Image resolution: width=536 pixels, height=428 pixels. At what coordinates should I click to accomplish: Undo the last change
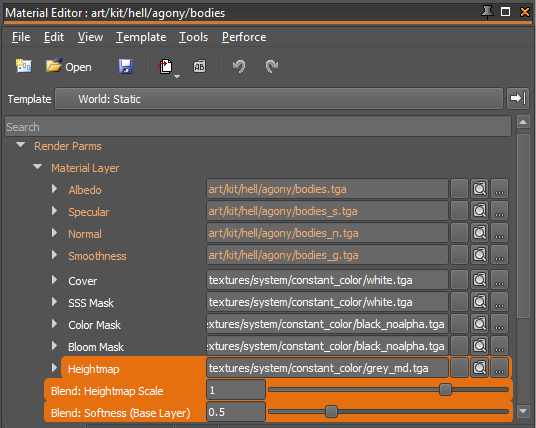point(239,66)
